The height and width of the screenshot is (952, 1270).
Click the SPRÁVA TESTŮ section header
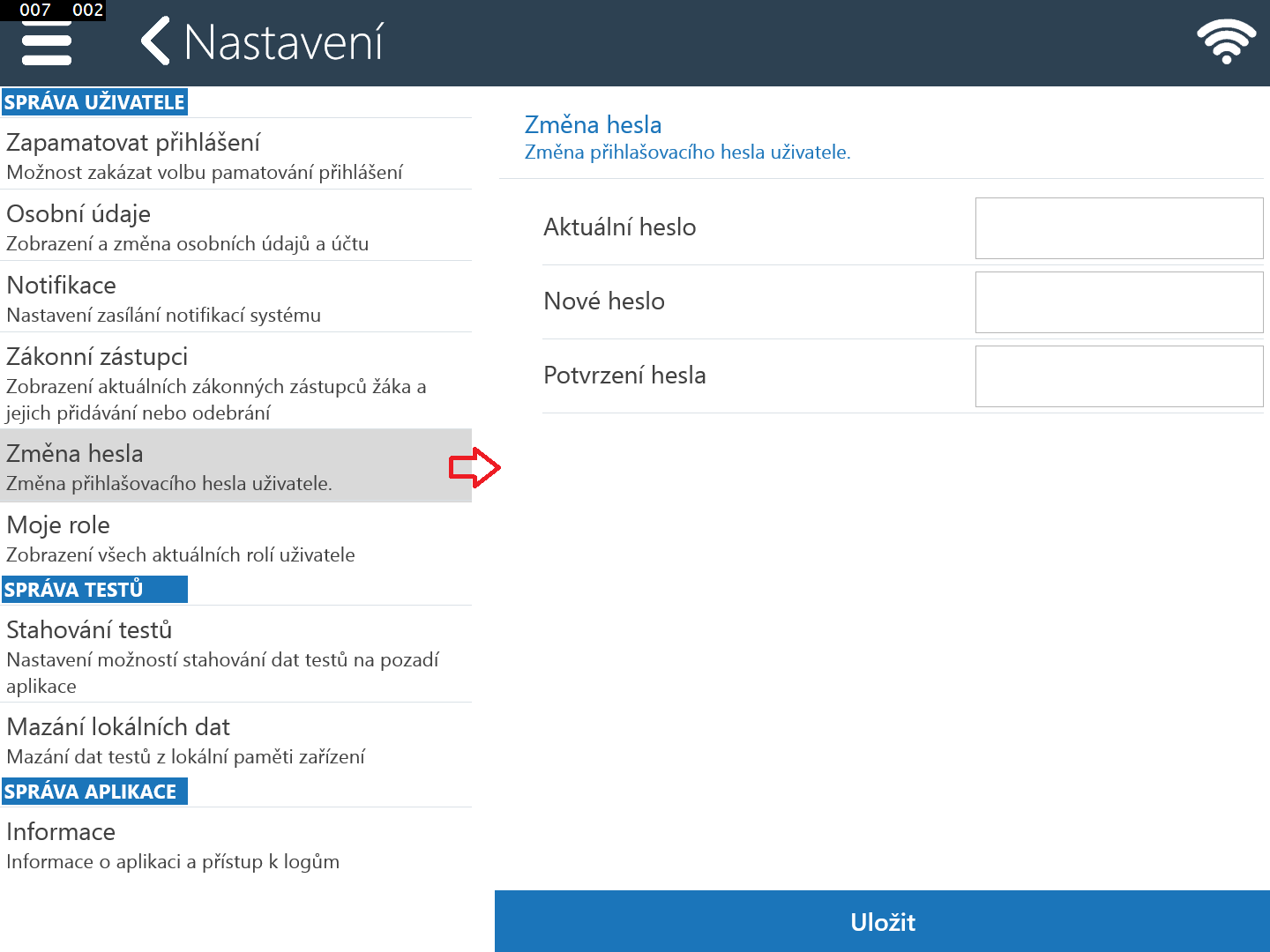(x=94, y=589)
